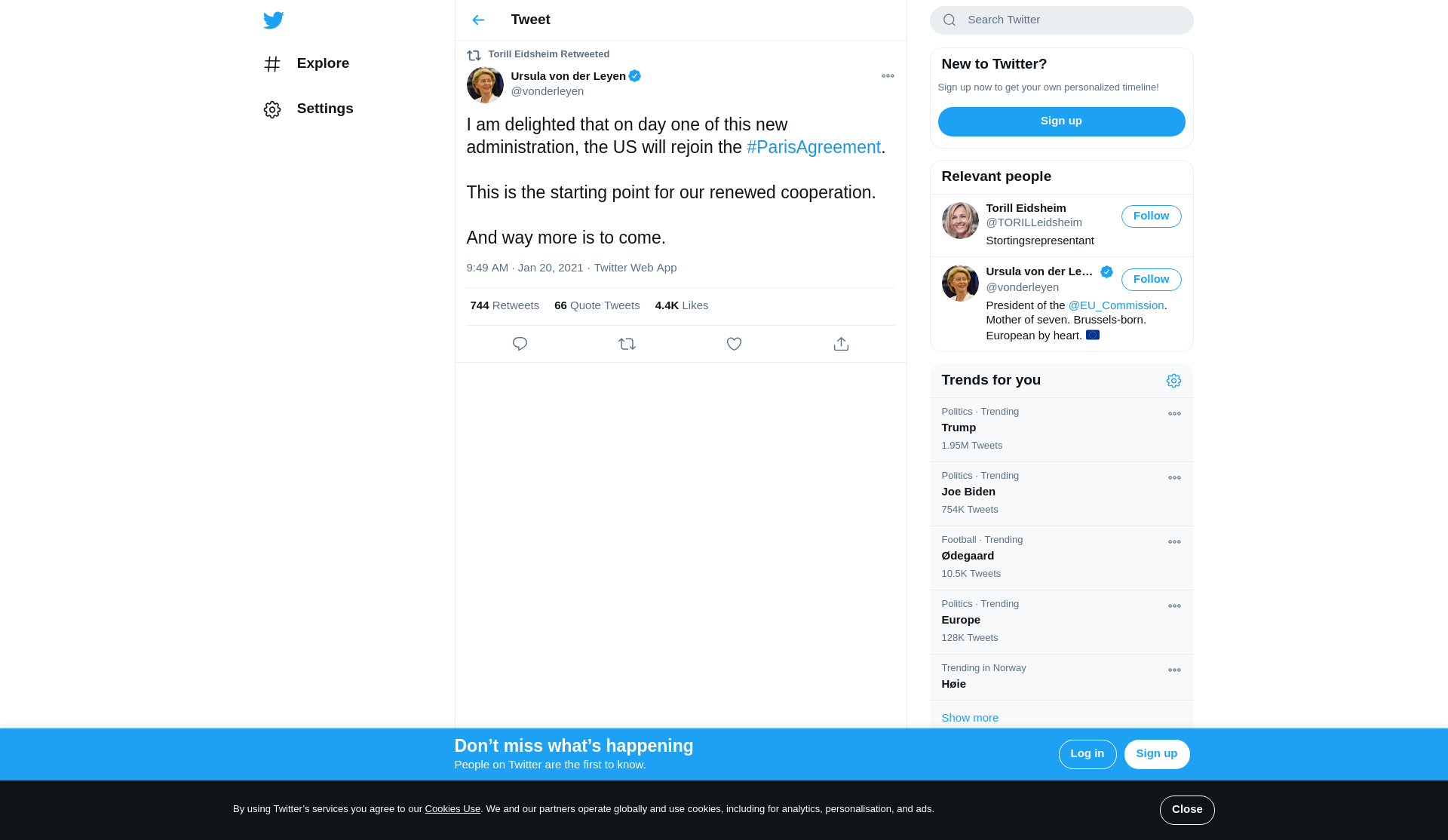Click the blue Sign up button in New to Twitter
This screenshot has height=840, width=1448.
point(1061,121)
